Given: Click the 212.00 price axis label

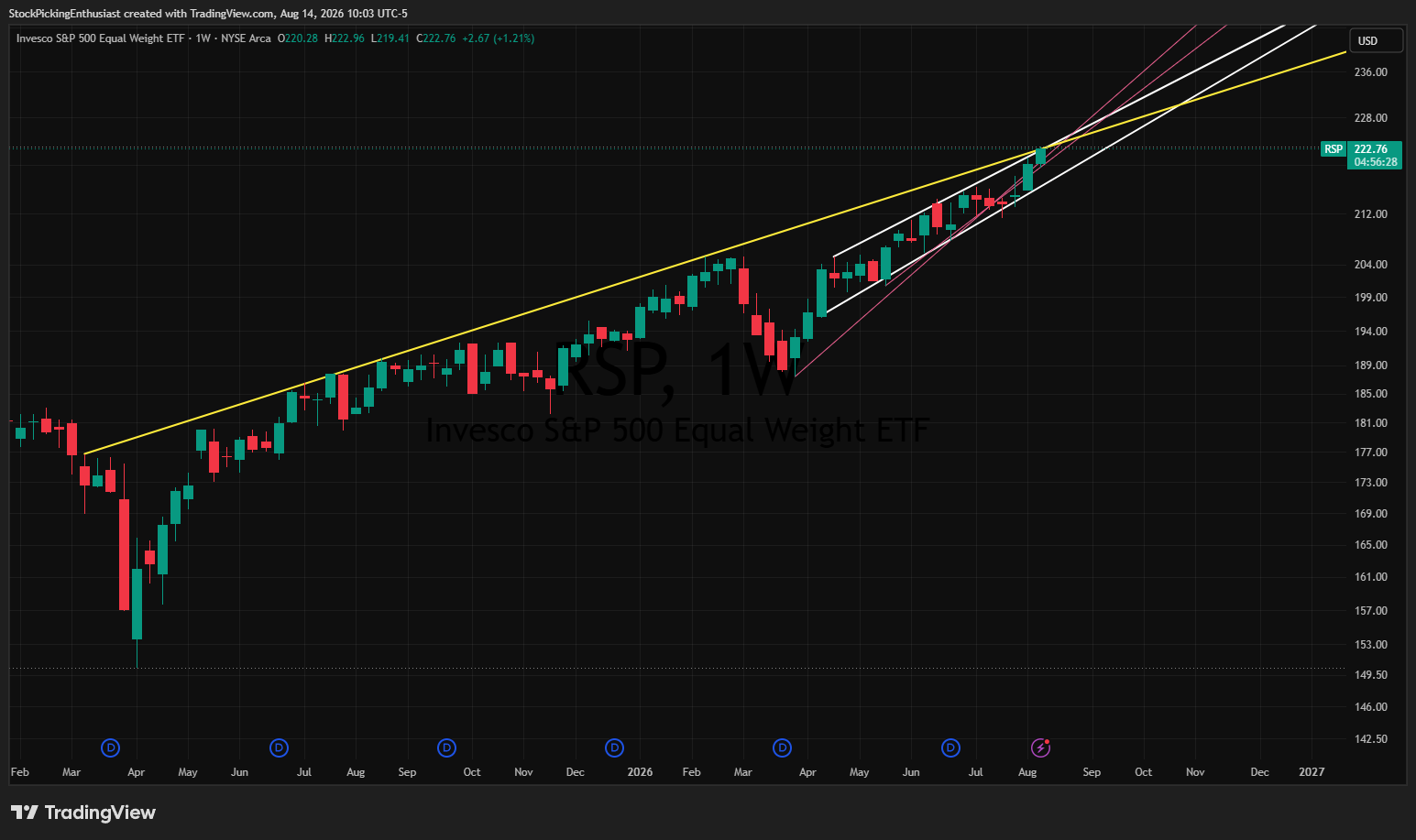Looking at the screenshot, I should point(1370,214).
